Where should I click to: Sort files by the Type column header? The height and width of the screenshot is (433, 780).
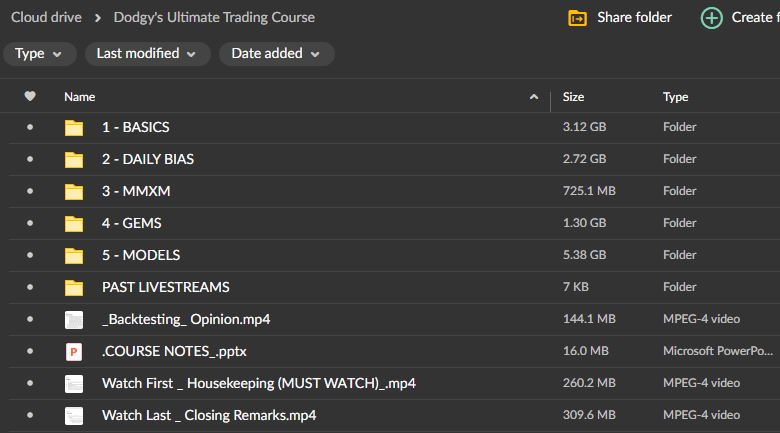675,97
